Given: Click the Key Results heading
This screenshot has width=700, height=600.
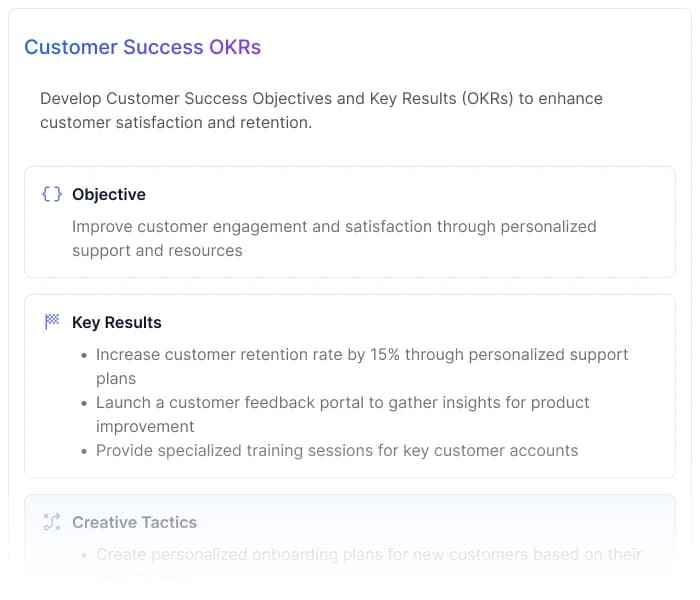Looking at the screenshot, I should coord(117,322).
